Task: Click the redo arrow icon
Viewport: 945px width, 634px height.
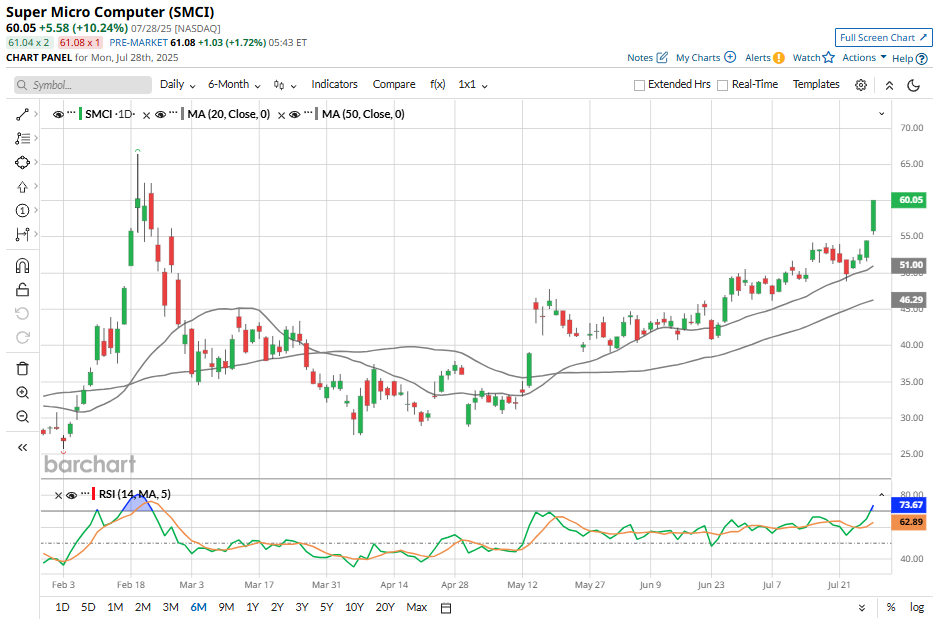Action: [22, 337]
